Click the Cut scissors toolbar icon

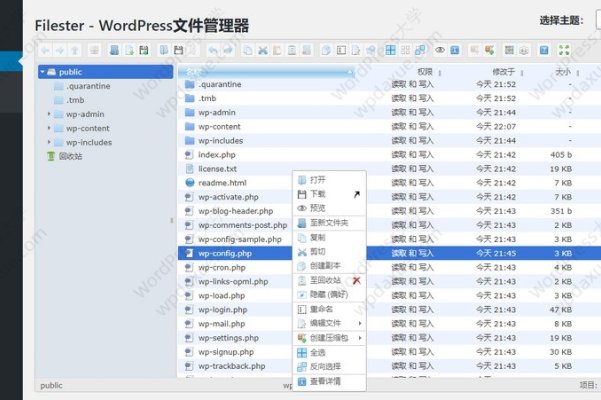[263, 50]
